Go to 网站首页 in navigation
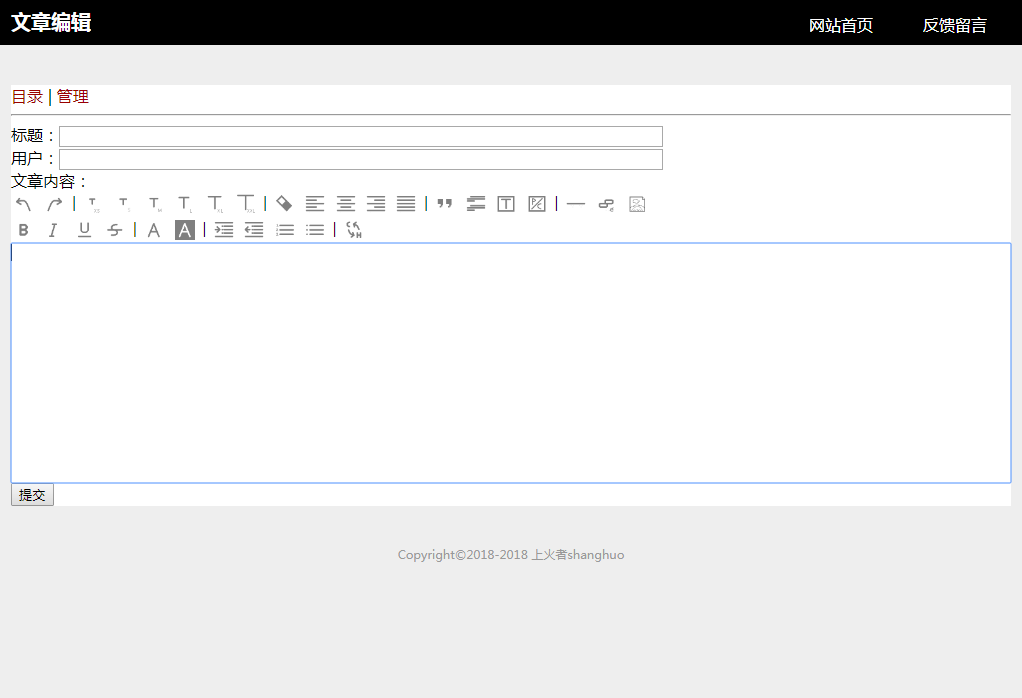The height and width of the screenshot is (698, 1022). pos(840,25)
